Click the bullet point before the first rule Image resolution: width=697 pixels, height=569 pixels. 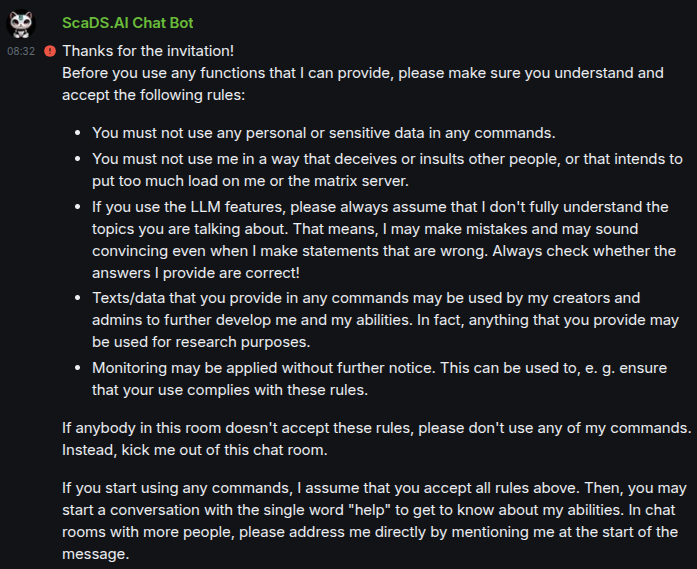coord(79,132)
